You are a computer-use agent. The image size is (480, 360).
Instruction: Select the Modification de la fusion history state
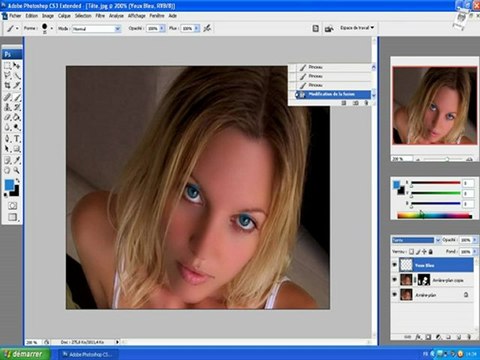pyautogui.click(x=332, y=94)
